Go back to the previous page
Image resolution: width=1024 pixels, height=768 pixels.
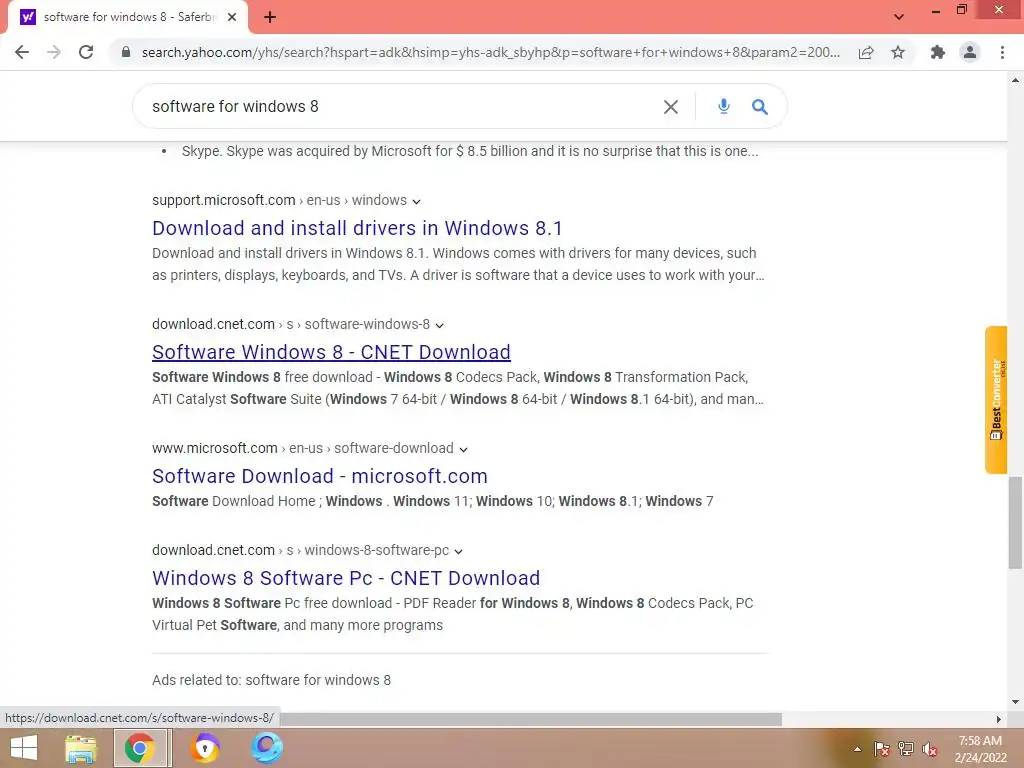point(22,52)
